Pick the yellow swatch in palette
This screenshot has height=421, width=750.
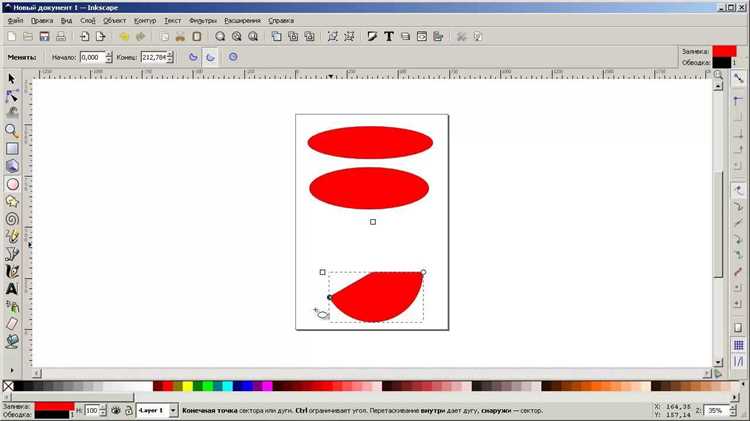188,386
